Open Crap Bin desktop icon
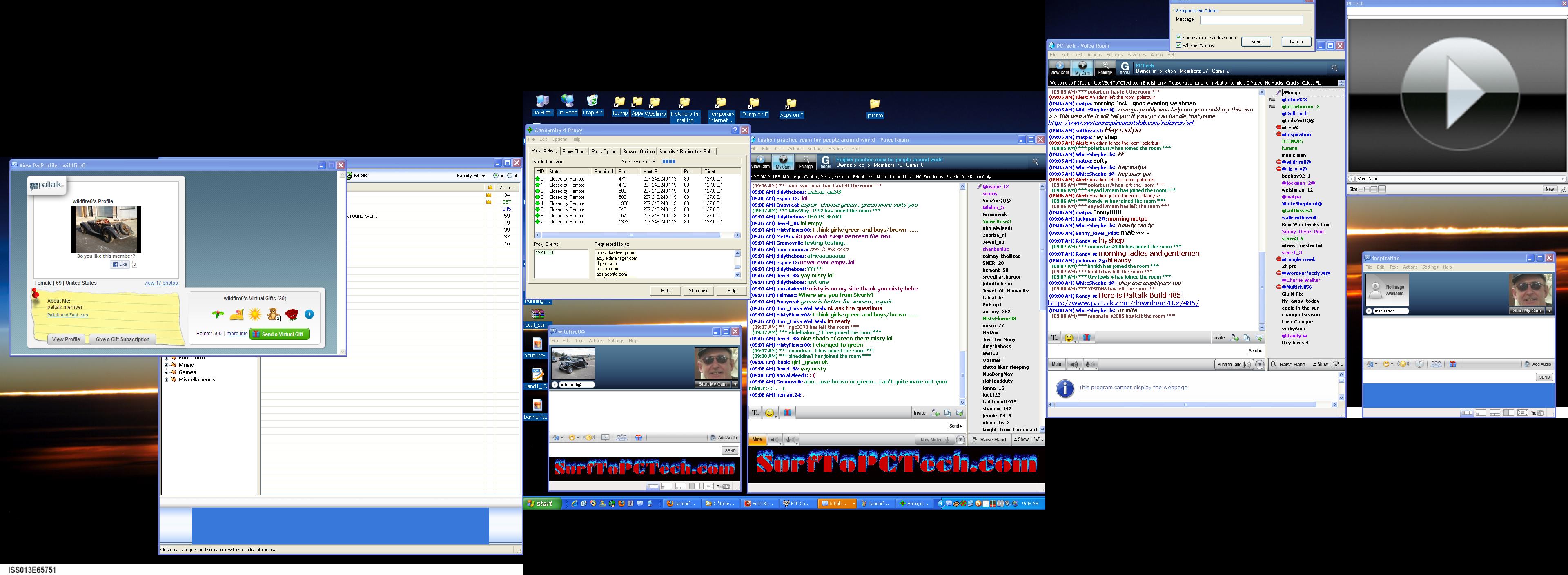 tap(592, 105)
